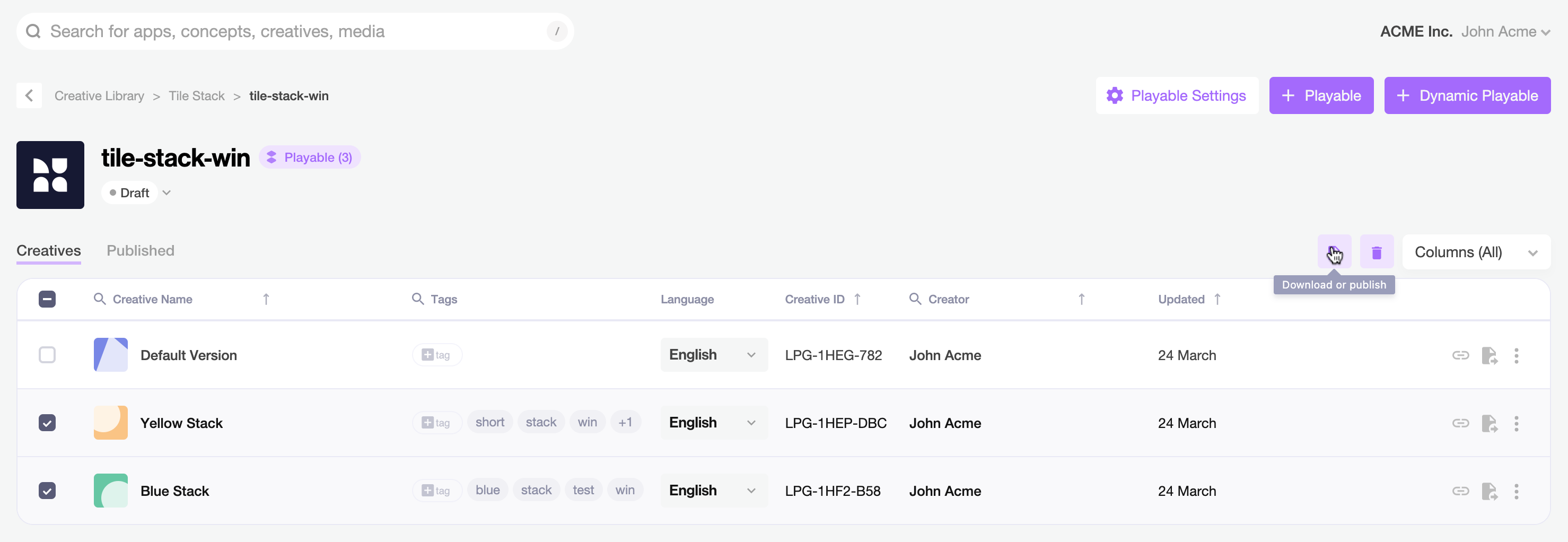This screenshot has height=542, width=1568.
Task: Switch to the Published tab
Action: (141, 251)
